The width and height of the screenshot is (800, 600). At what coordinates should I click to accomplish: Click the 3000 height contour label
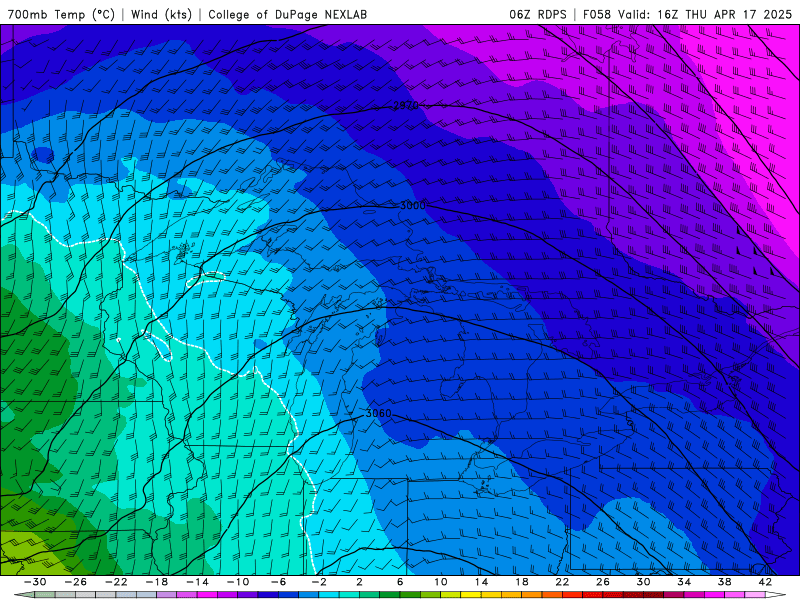coord(412,206)
